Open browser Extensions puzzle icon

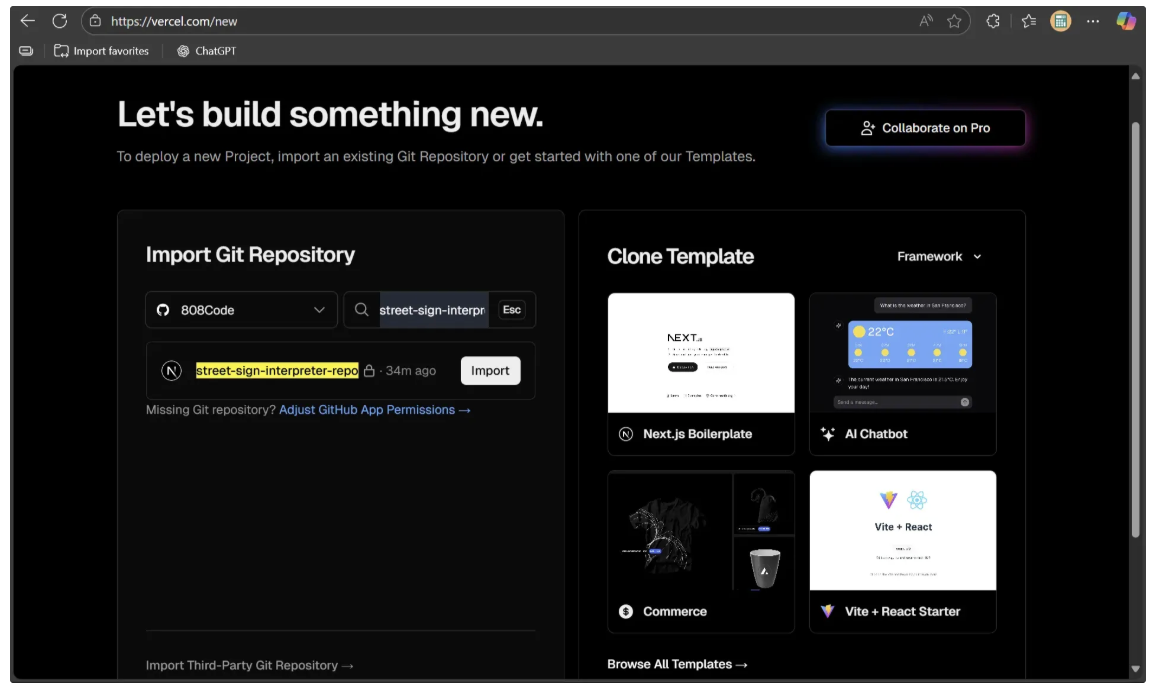[x=993, y=21]
